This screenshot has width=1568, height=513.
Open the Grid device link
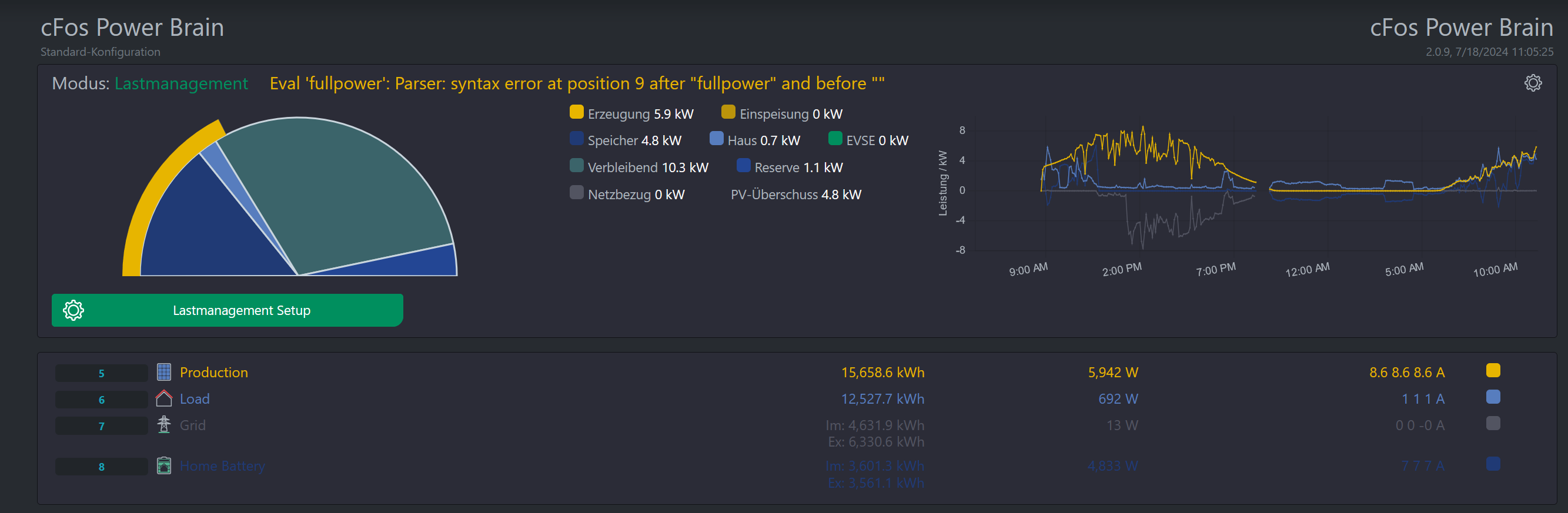pyautogui.click(x=192, y=425)
